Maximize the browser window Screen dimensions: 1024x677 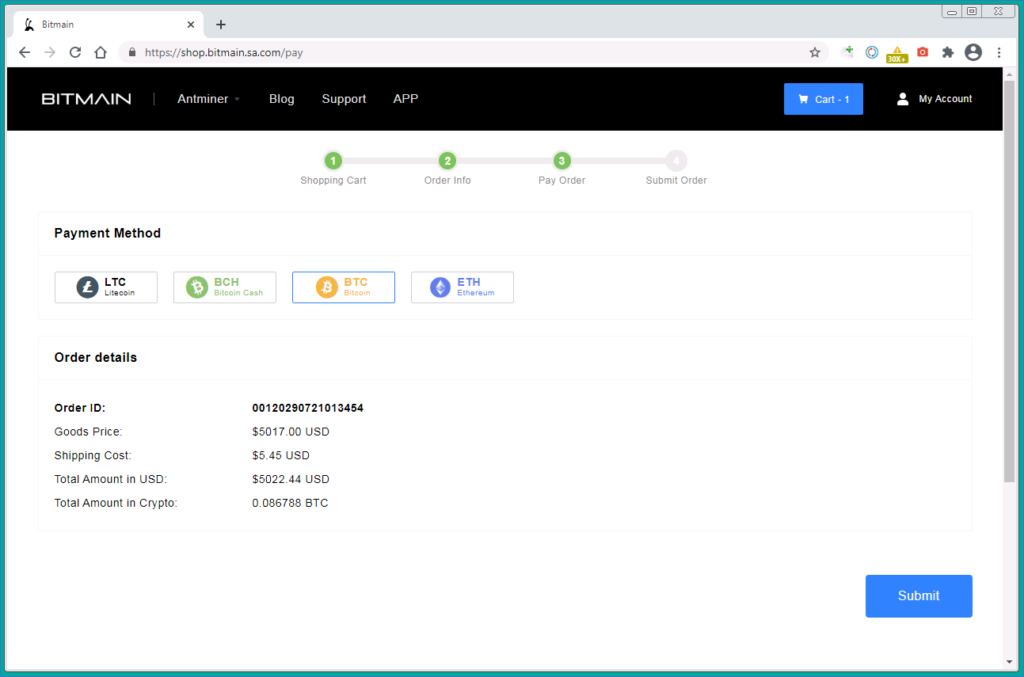(x=972, y=11)
